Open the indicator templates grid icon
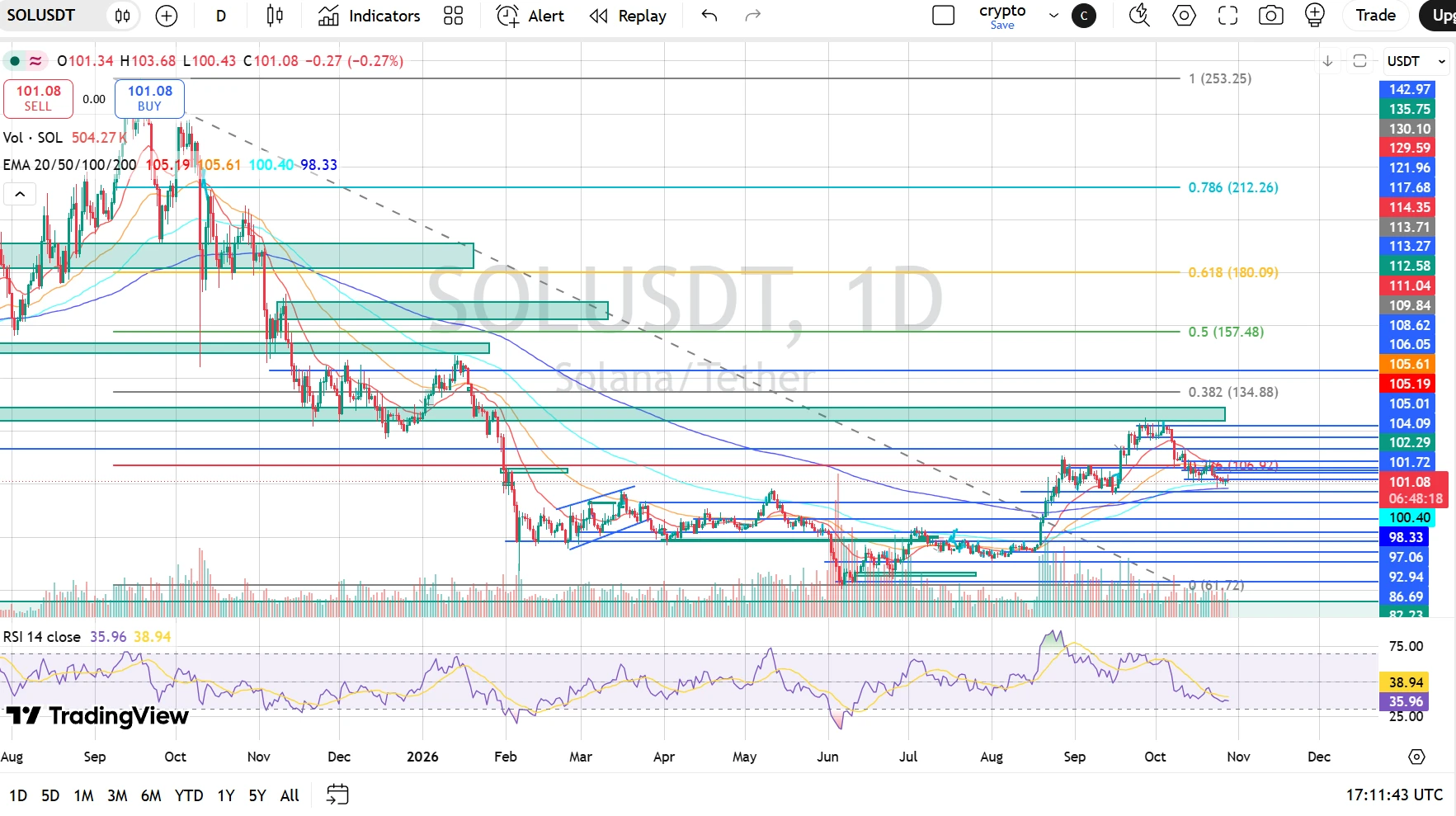This screenshot has width=1456, height=816. point(453,16)
